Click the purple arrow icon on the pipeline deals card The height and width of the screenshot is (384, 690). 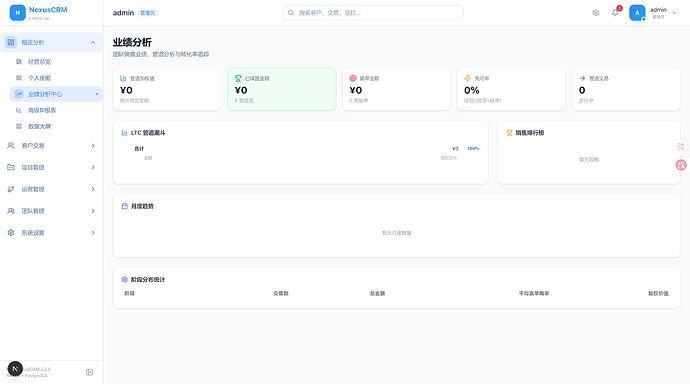click(583, 79)
